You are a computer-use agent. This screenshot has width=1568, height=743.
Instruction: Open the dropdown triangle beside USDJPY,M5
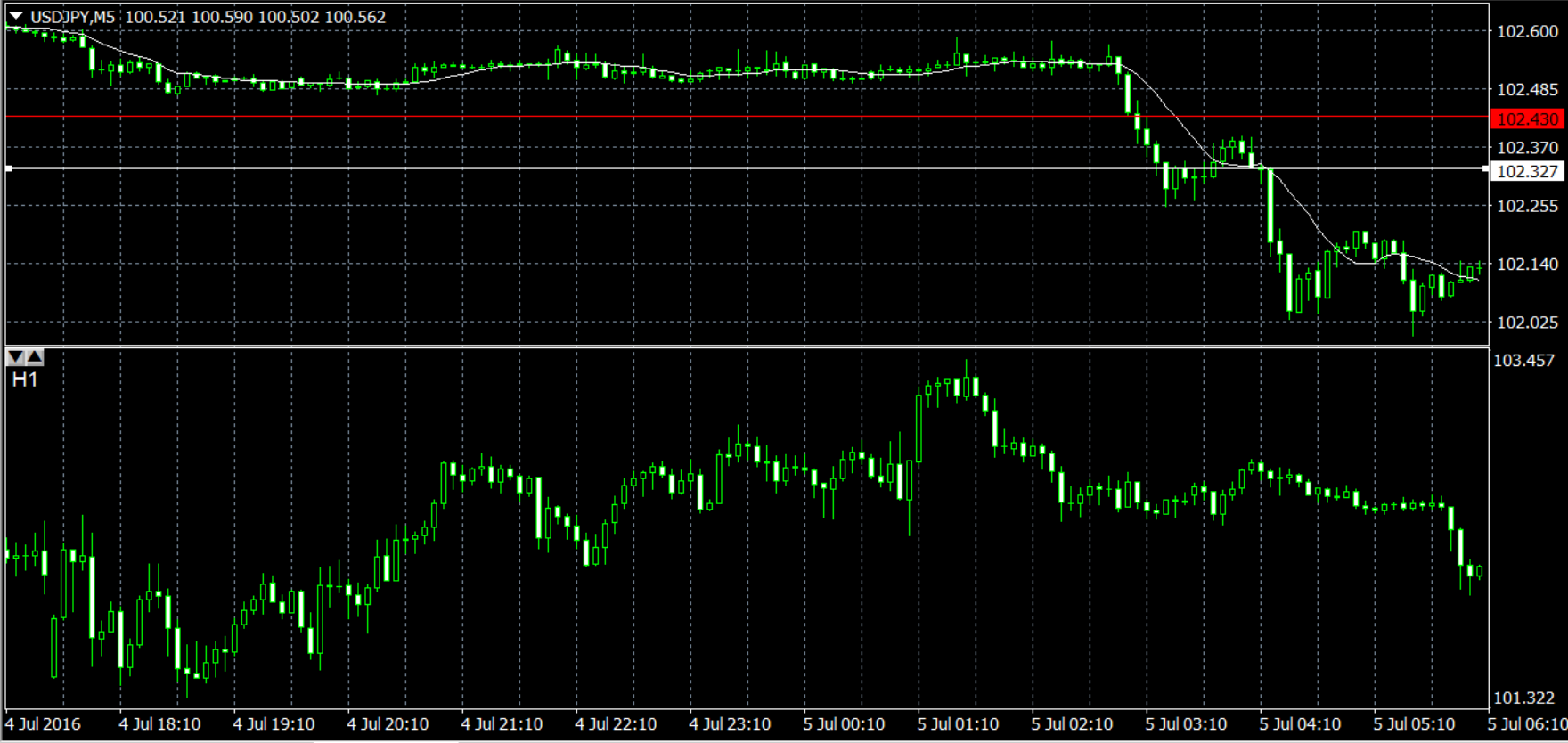[x=16, y=16]
